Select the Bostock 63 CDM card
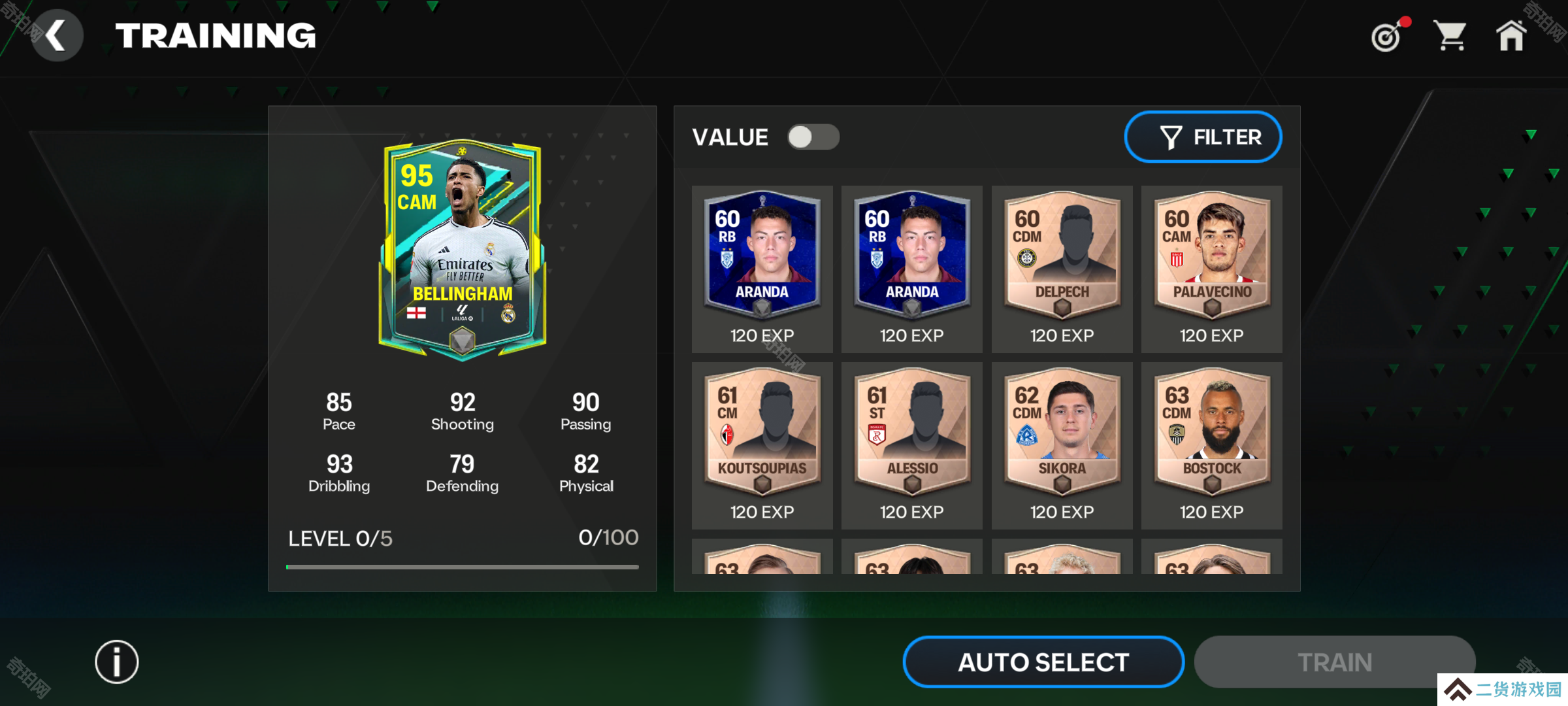This screenshot has width=1568, height=706. point(1212,446)
